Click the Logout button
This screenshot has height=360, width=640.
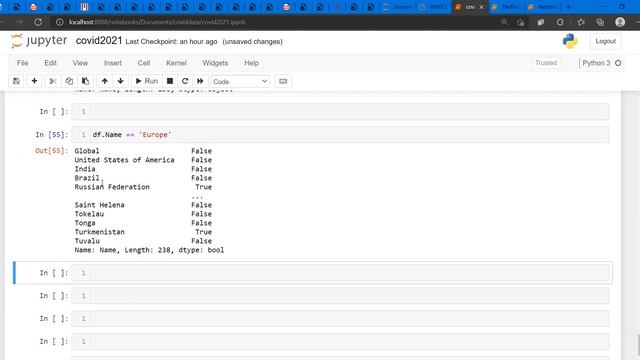tap(605, 41)
